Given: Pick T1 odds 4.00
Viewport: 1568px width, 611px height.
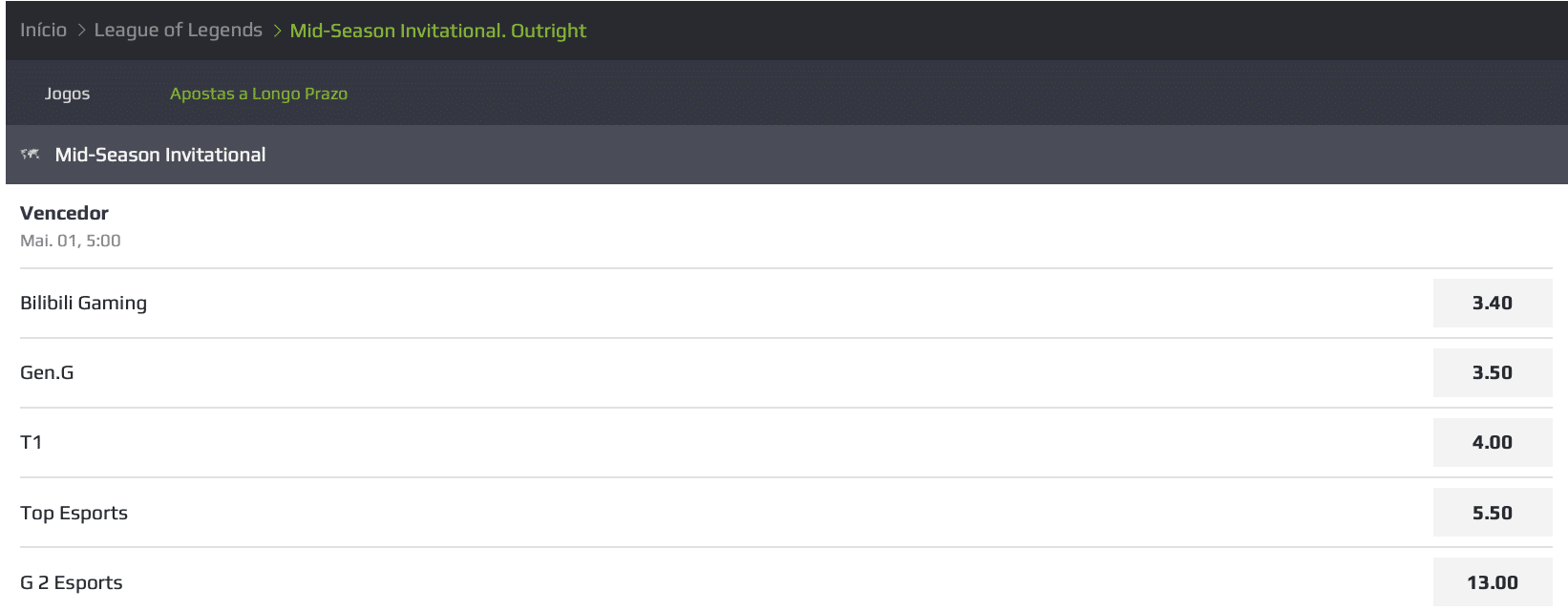Looking at the screenshot, I should (x=1493, y=442).
